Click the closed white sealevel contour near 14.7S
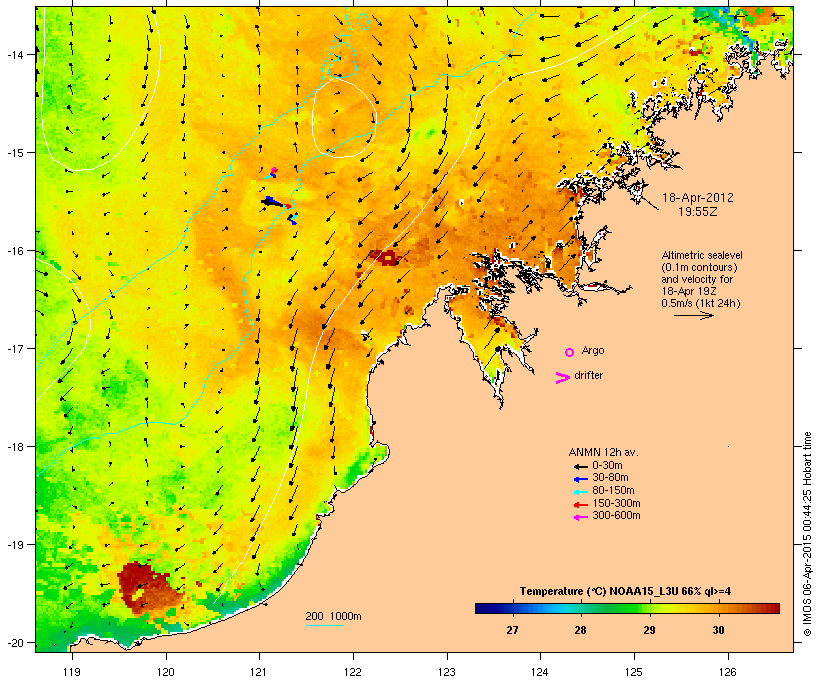Image resolution: width=820 pixels, height=680 pixels. [344, 118]
